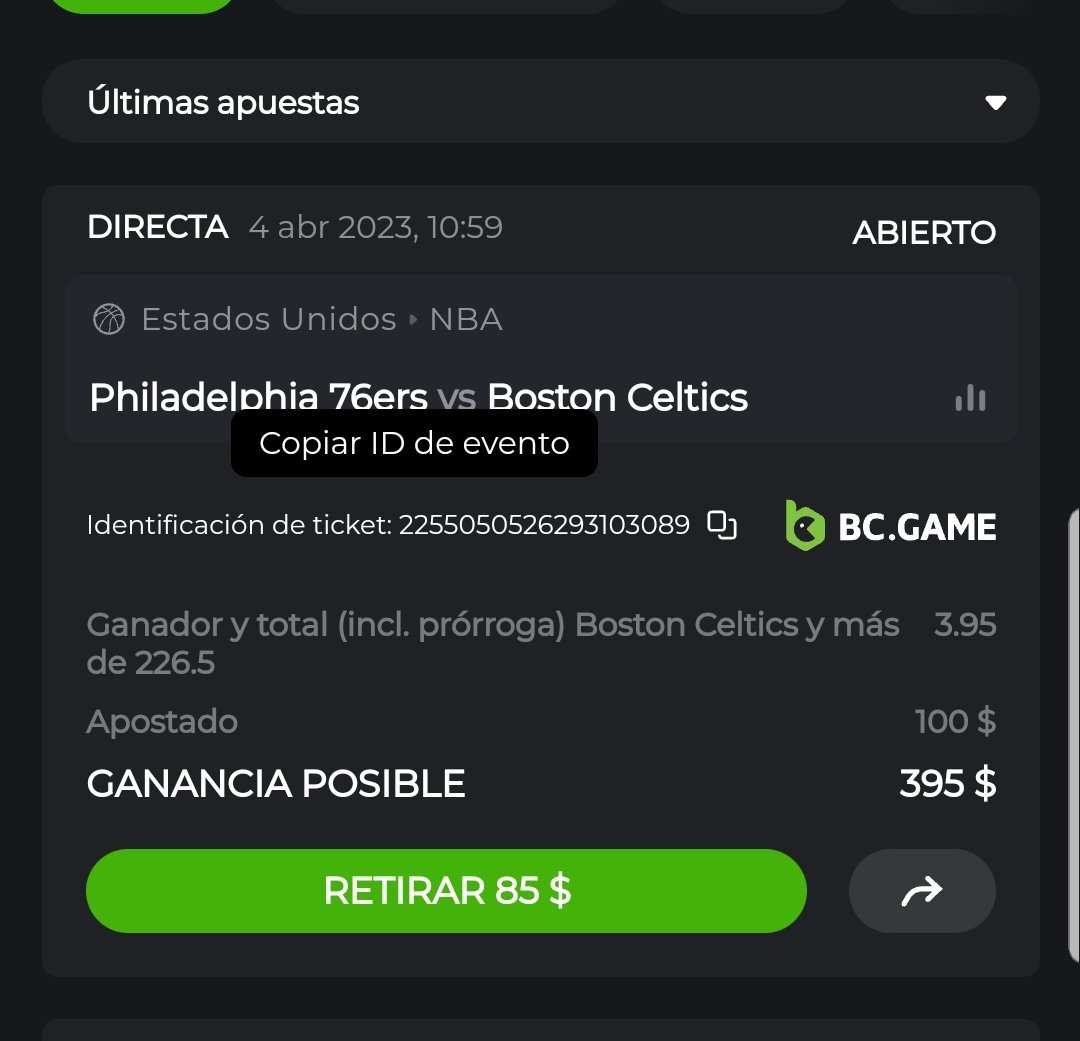Copy the ticket ID using copy icon
The image size is (1080, 1041).
(x=722, y=525)
